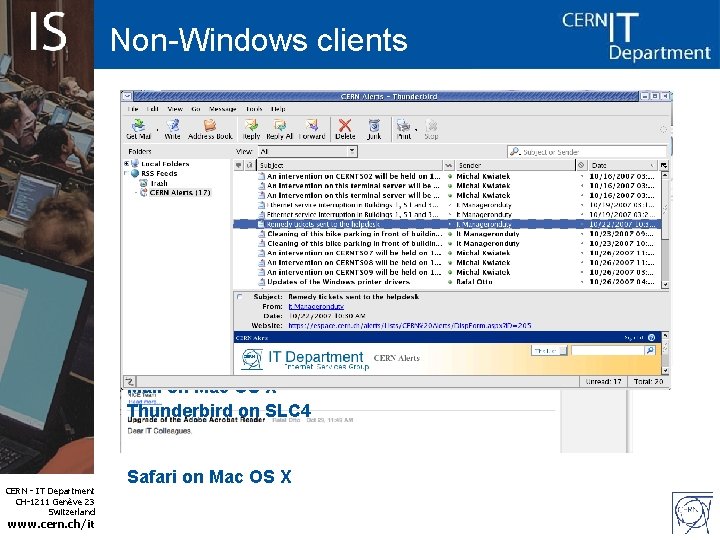Click the Get Mail toolbar icon
The image size is (720, 540).
click(138, 125)
